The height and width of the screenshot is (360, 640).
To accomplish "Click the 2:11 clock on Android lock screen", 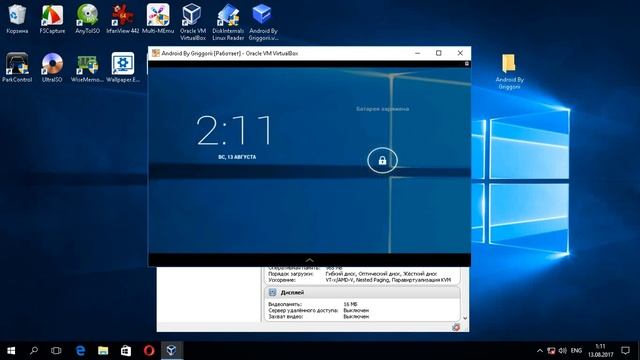I will 234,130.
